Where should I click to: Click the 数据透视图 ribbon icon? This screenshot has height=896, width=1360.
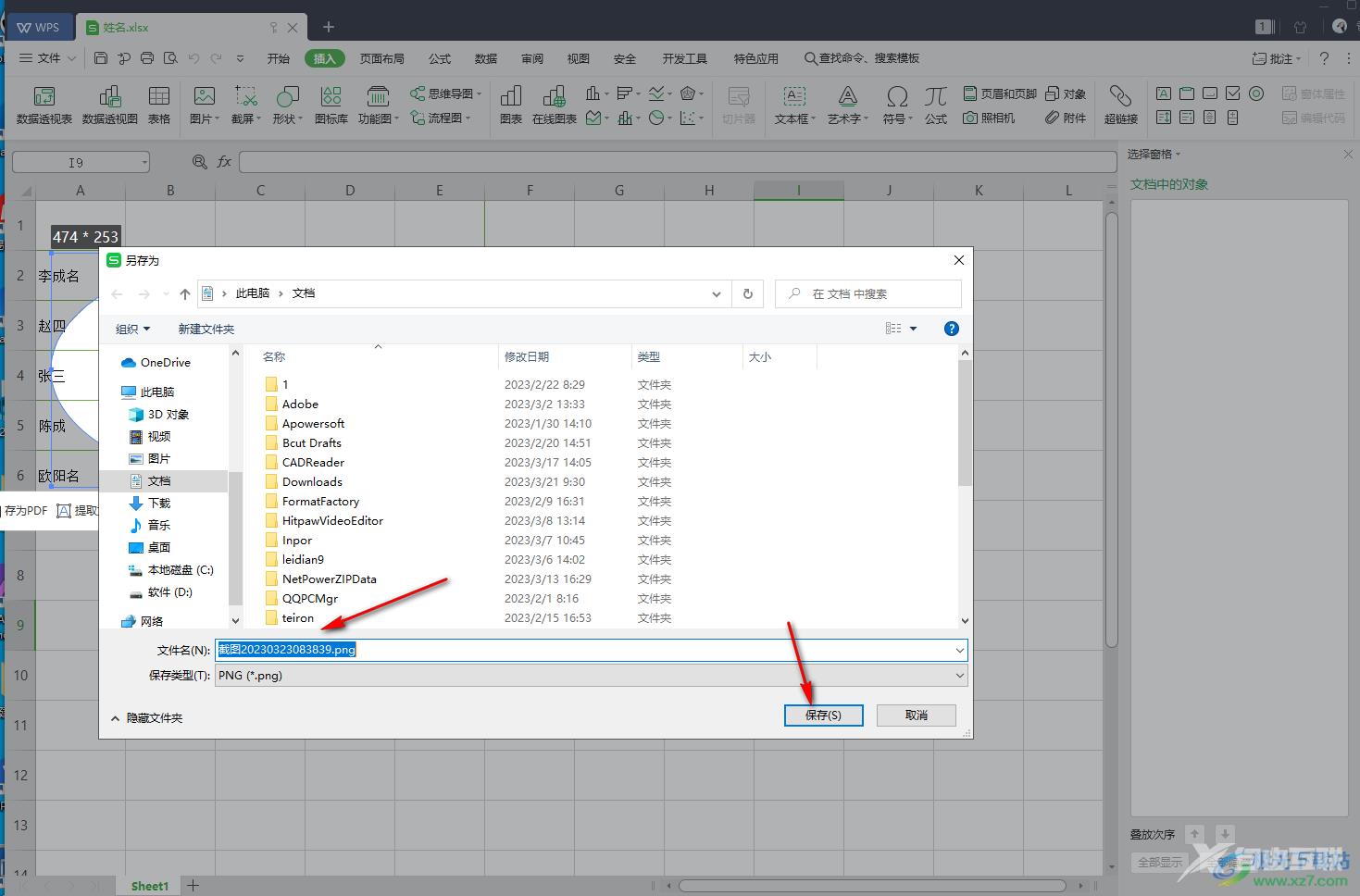tap(109, 106)
